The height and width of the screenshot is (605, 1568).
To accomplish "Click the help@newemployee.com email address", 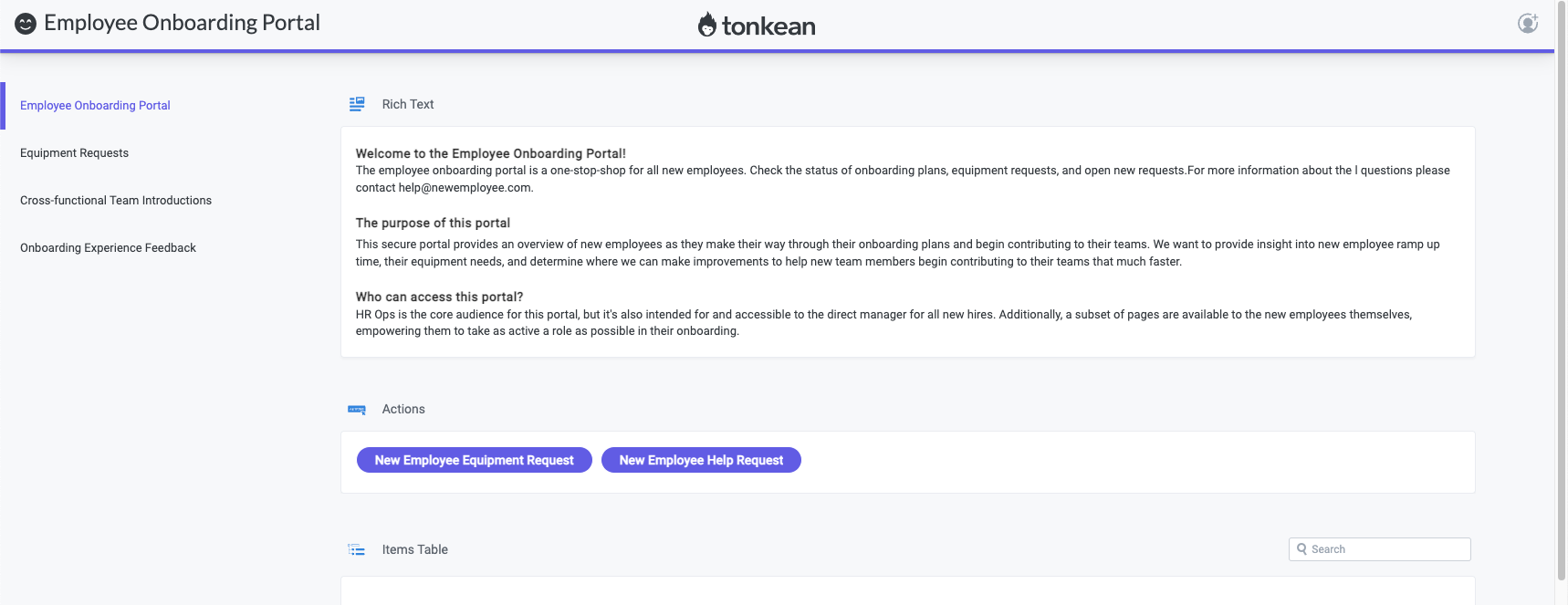I will [x=465, y=188].
